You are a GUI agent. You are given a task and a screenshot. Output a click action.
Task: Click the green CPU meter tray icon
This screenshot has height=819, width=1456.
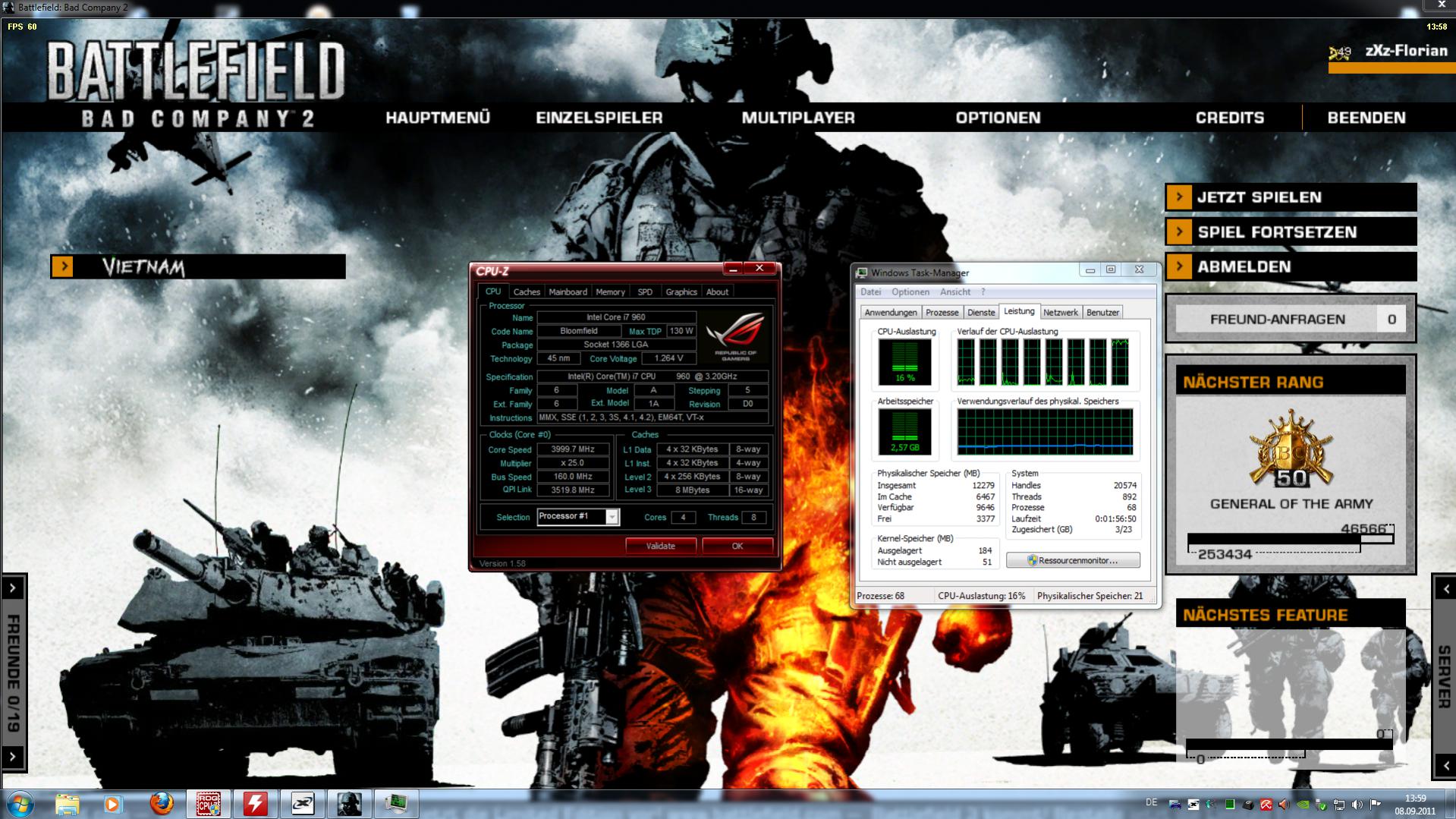1230,805
